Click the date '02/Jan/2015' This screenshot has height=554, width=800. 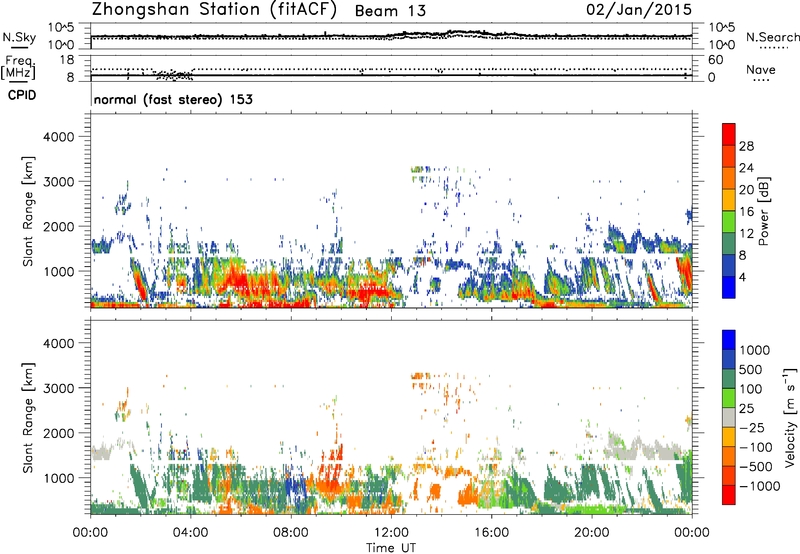click(x=639, y=10)
